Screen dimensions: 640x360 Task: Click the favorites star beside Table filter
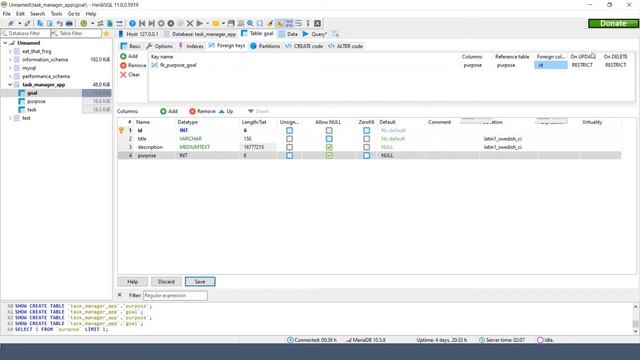click(106, 33)
